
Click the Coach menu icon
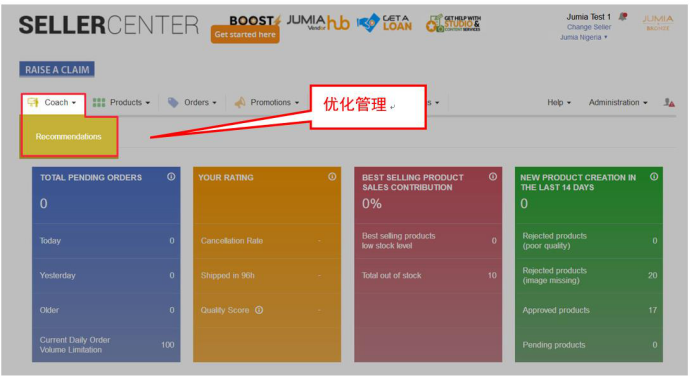(33, 103)
